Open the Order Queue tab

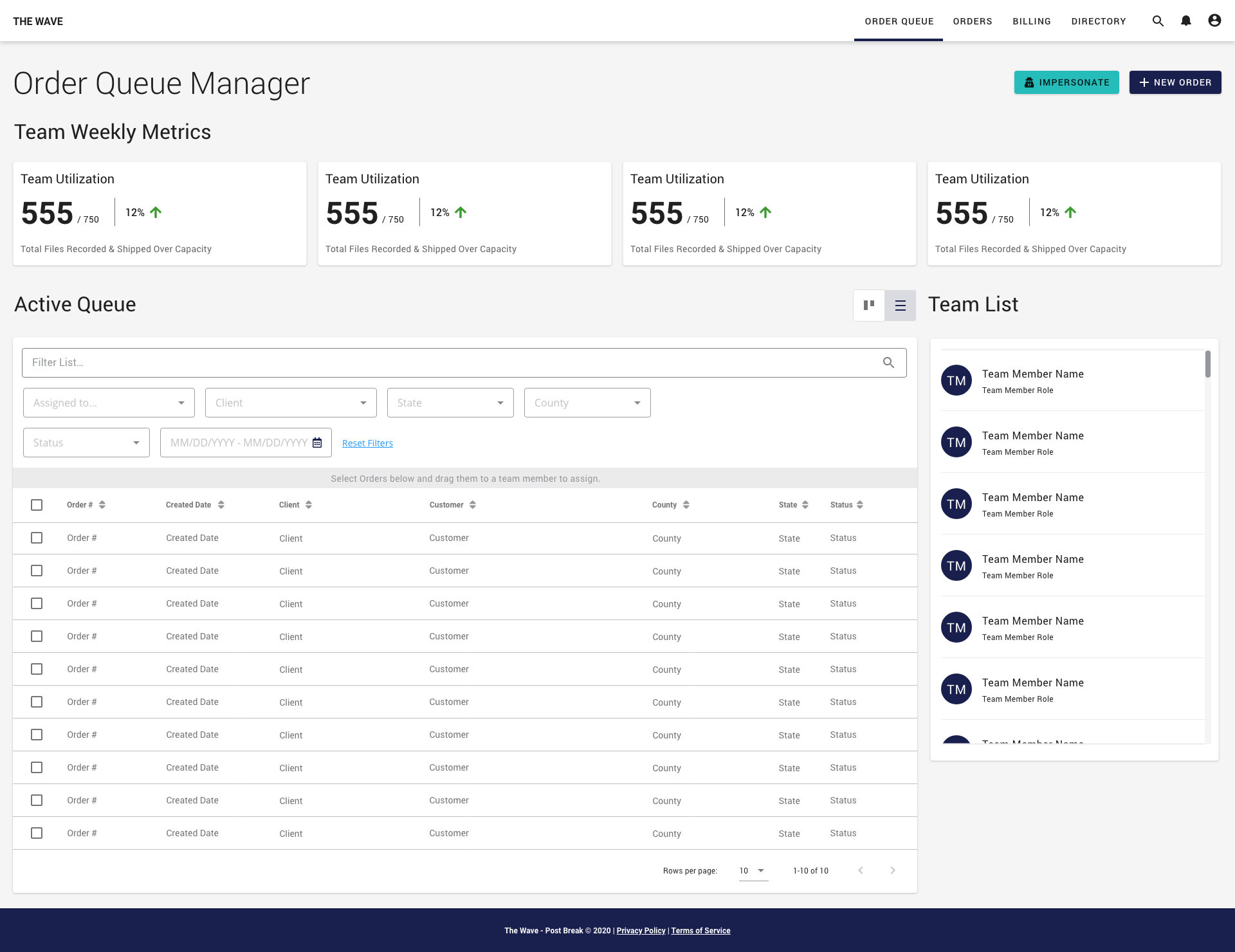[x=899, y=21]
